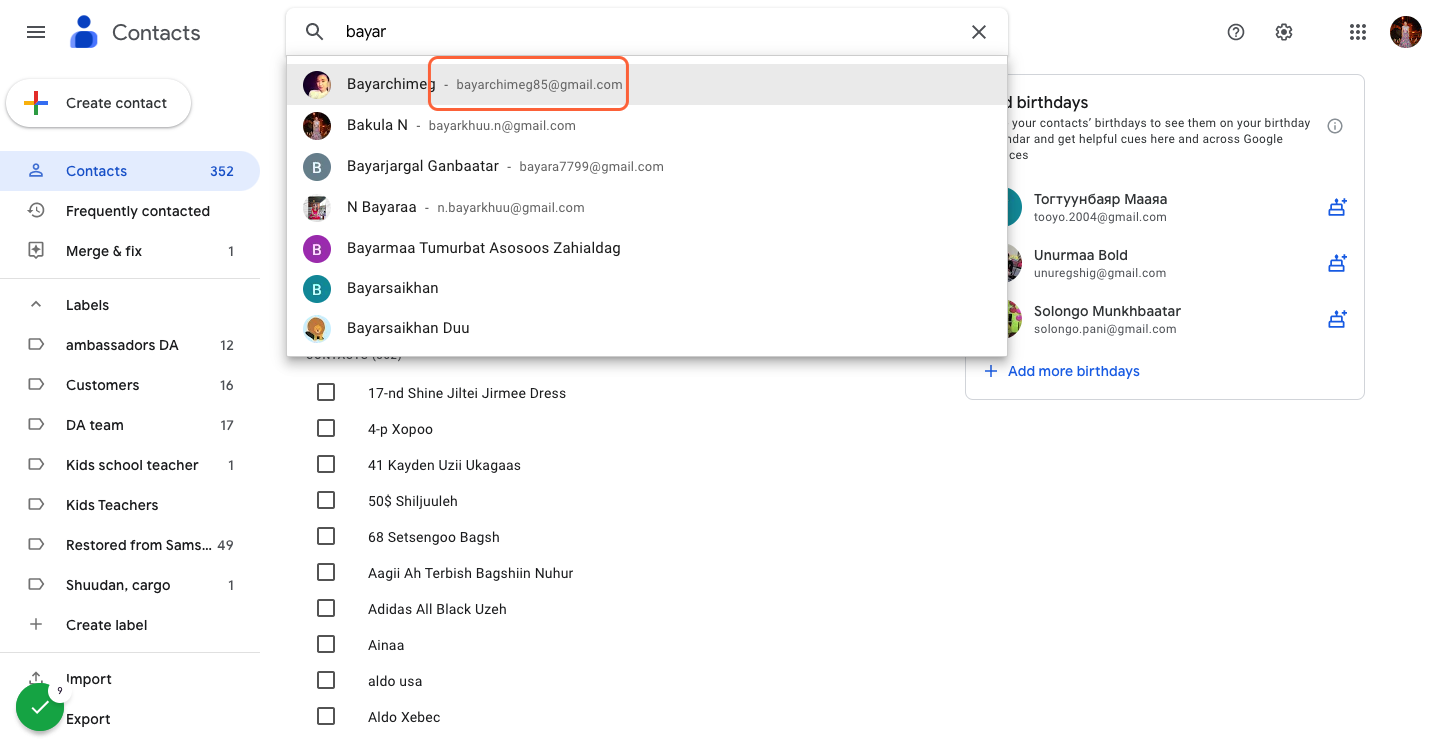This screenshot has height=739, width=1440.
Task: Add birthday for Тогтуунбаяр Мааяа
Action: 1337,208
